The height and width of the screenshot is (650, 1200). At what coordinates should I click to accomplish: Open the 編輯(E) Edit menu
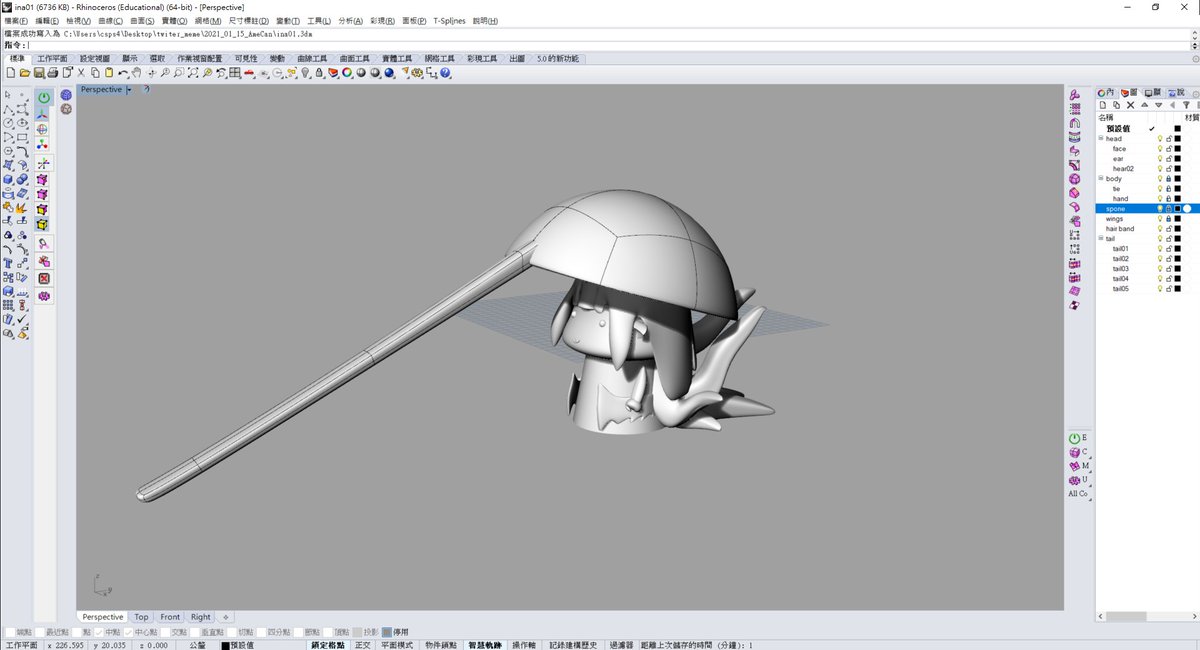(47, 21)
